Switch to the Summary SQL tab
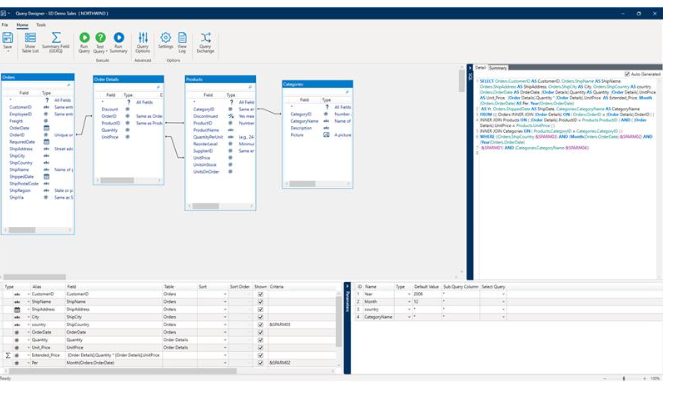The width and height of the screenshot is (678, 394). [498, 68]
